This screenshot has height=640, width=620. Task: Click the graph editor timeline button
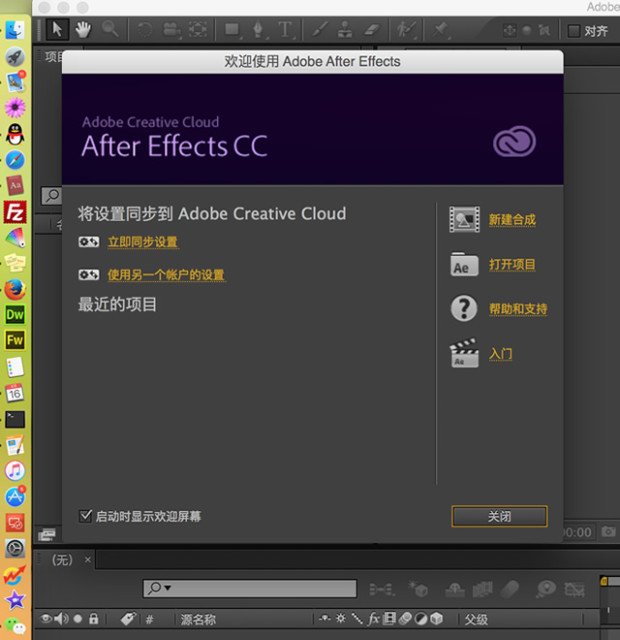574,589
